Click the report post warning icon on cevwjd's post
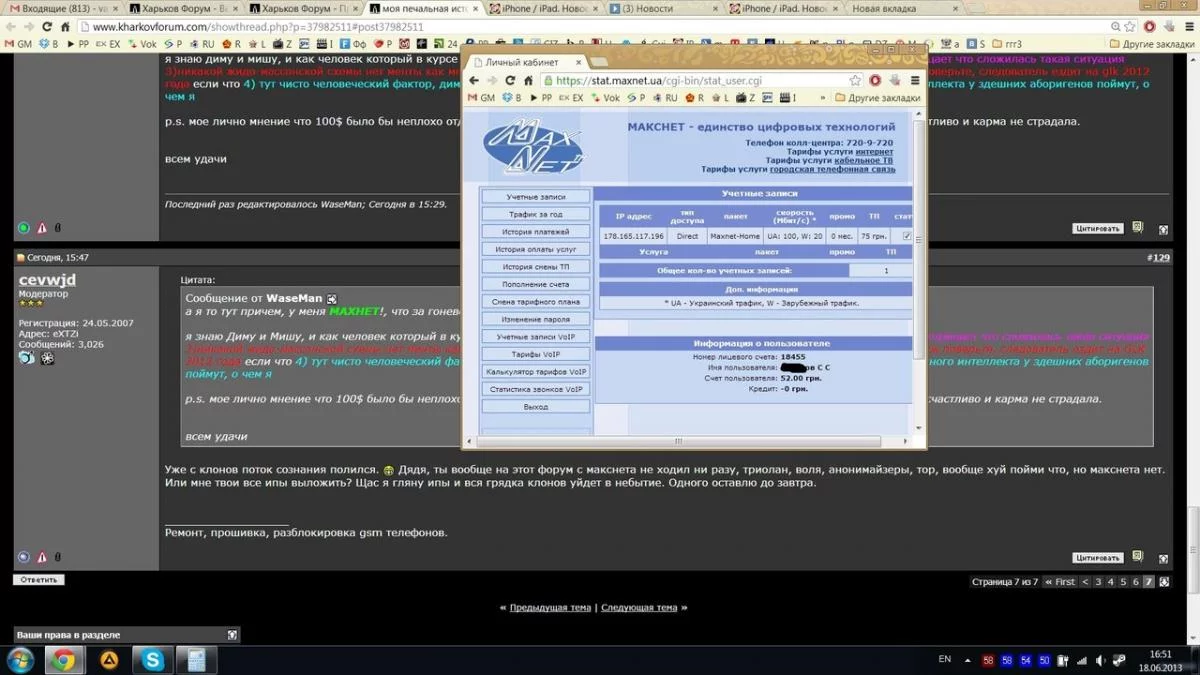Image resolution: width=1200 pixels, height=675 pixels. (x=42, y=557)
